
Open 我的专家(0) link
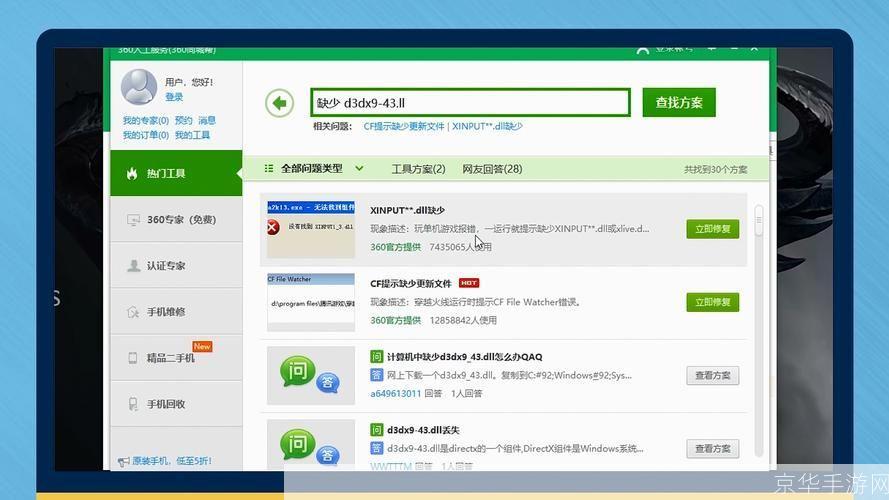[146, 120]
